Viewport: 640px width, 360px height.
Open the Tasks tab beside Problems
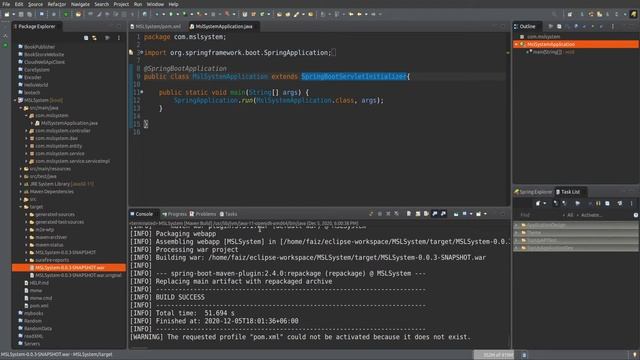click(229, 214)
